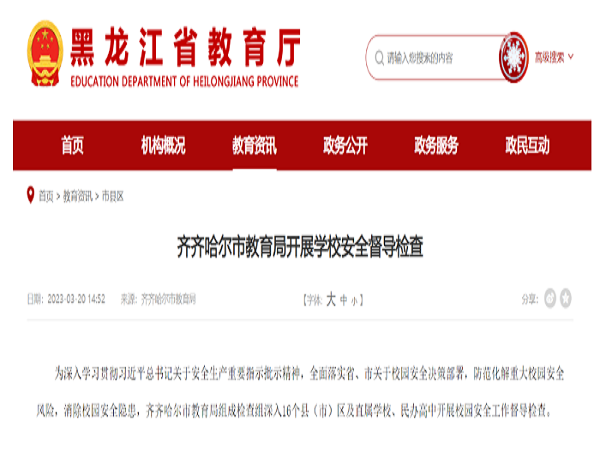Click the 市县区 breadcrumb link
600x450 pixels.
click(x=110, y=196)
